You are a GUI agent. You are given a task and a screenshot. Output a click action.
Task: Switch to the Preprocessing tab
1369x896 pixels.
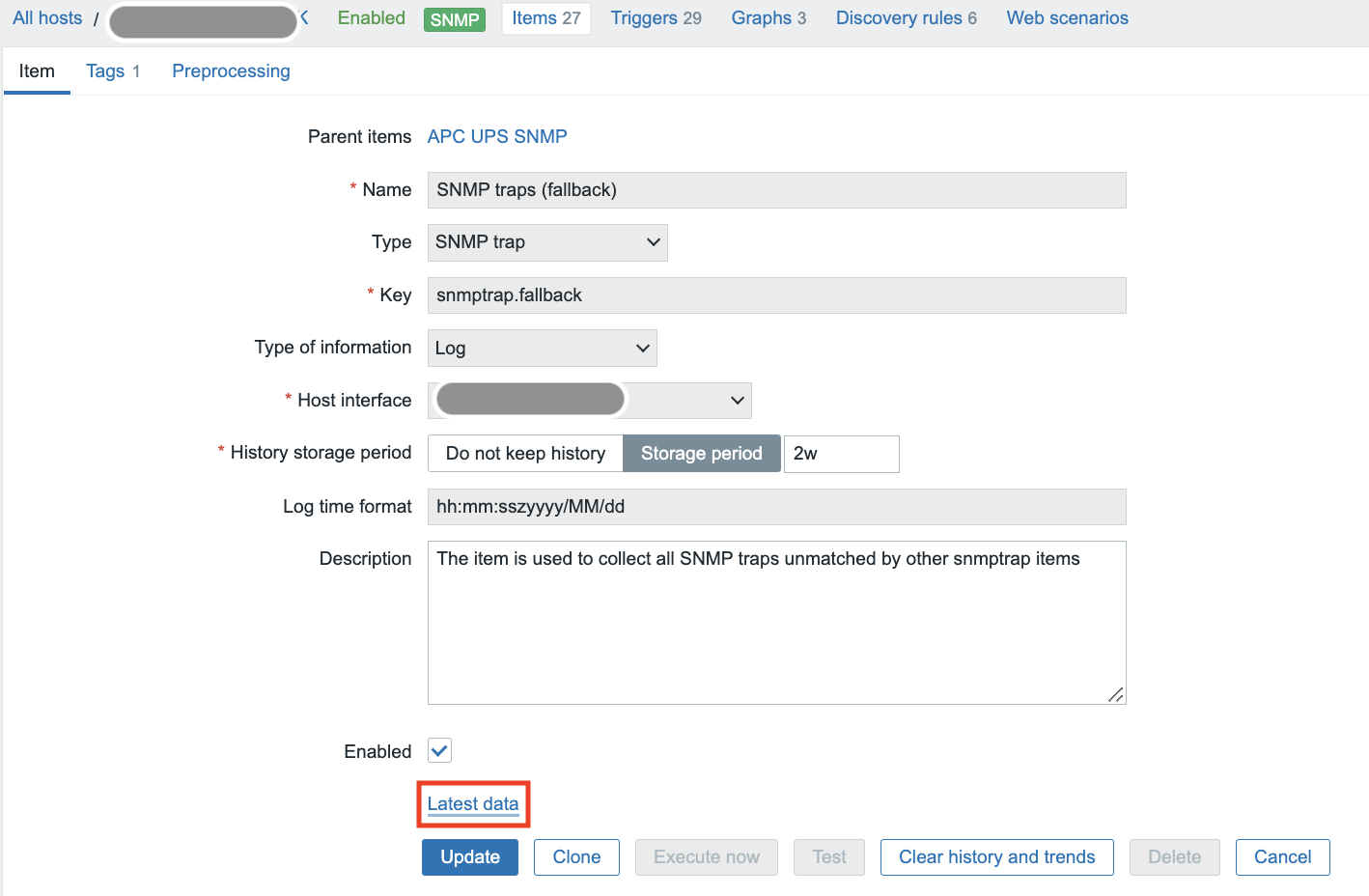point(231,71)
